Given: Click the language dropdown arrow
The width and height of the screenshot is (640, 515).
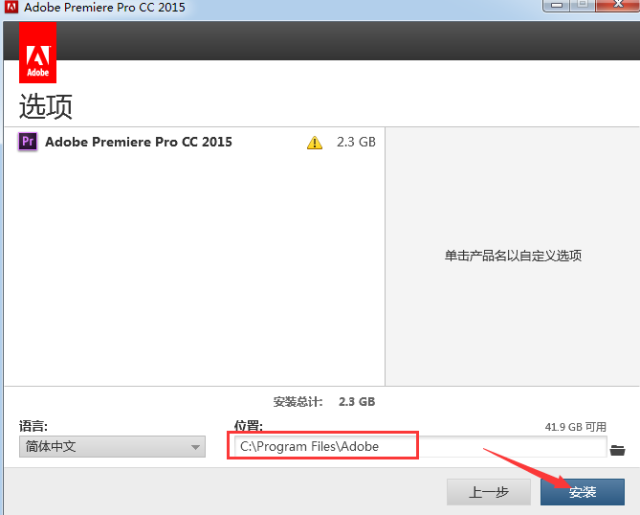Looking at the screenshot, I should [x=196, y=448].
